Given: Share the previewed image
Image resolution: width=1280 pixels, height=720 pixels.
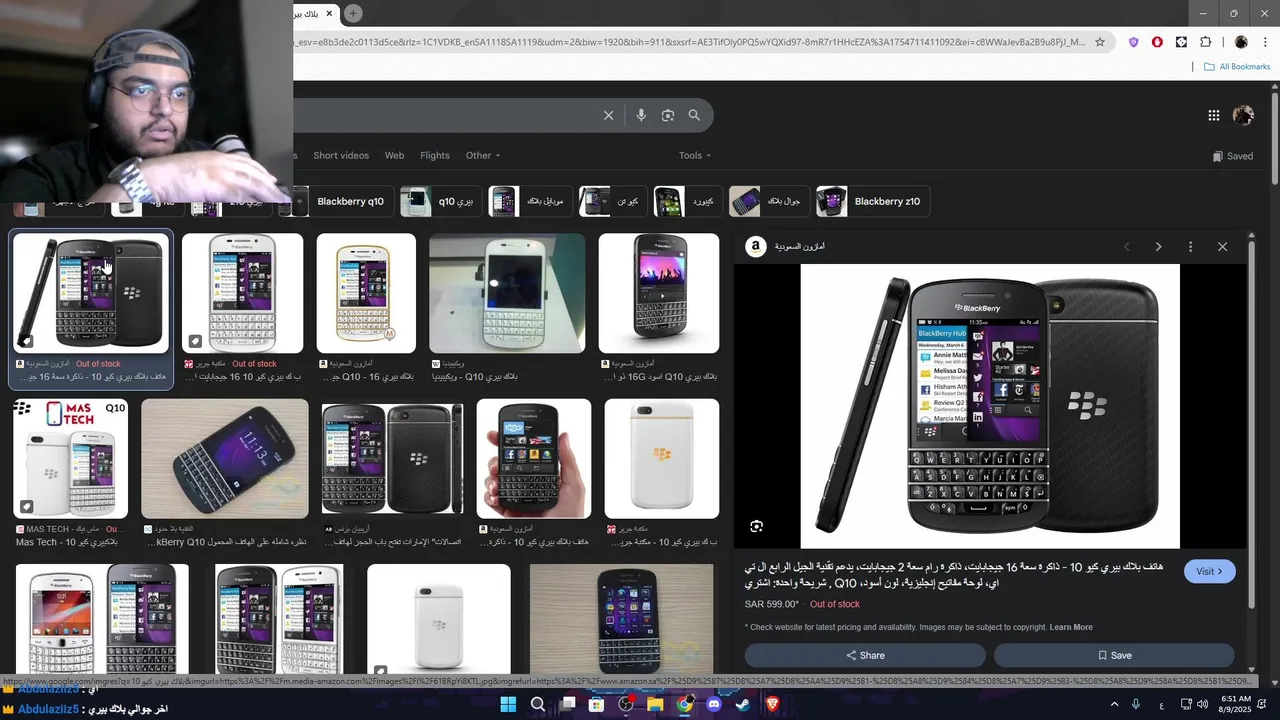Looking at the screenshot, I should 865,655.
